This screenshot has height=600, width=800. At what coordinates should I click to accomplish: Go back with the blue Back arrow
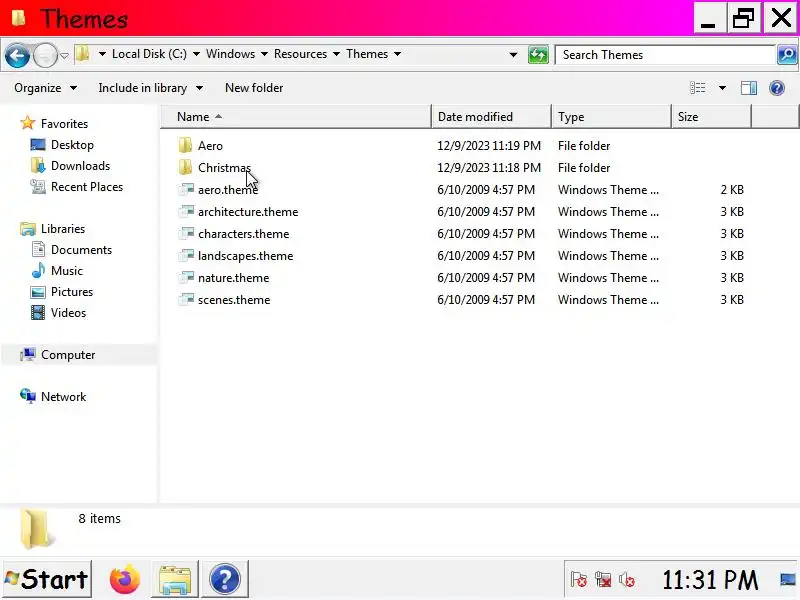17,55
